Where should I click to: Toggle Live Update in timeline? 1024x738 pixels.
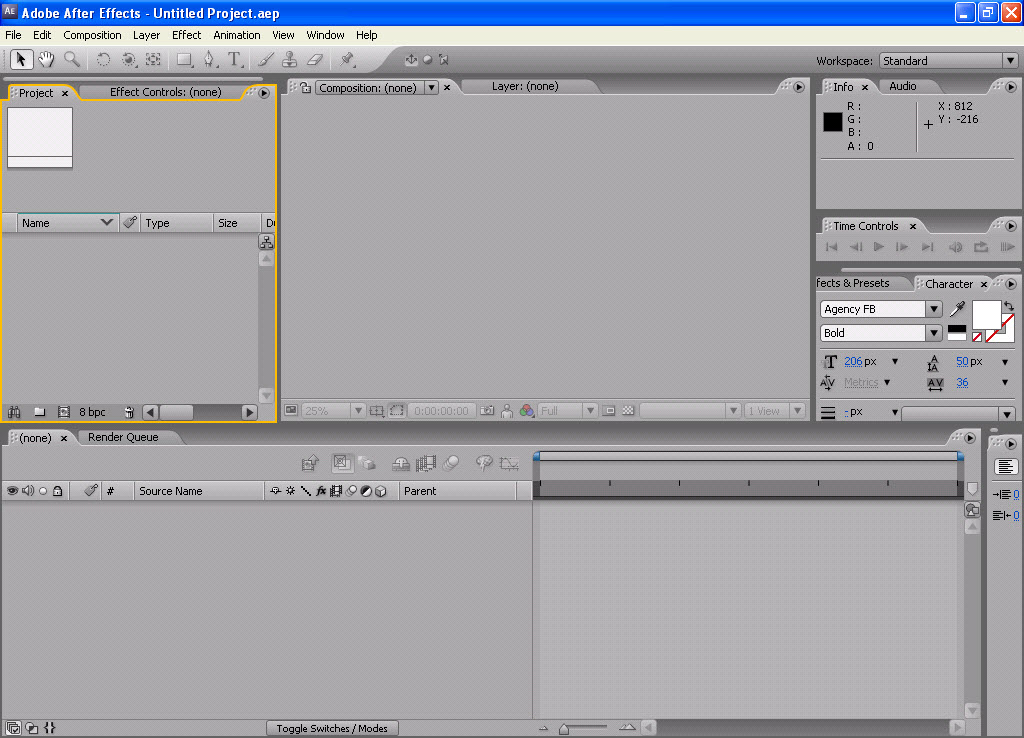(341, 463)
